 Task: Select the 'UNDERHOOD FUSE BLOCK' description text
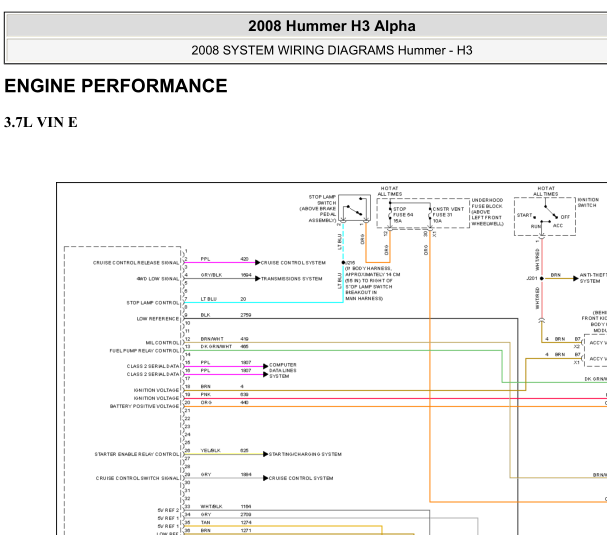coord(487,212)
